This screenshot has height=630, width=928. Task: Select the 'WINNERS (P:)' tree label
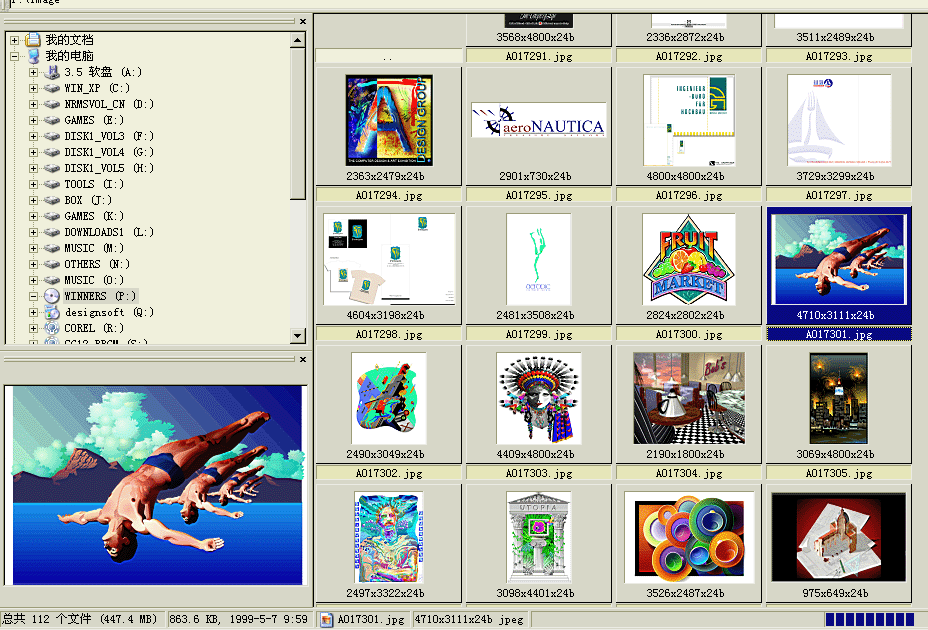[x=100, y=296]
